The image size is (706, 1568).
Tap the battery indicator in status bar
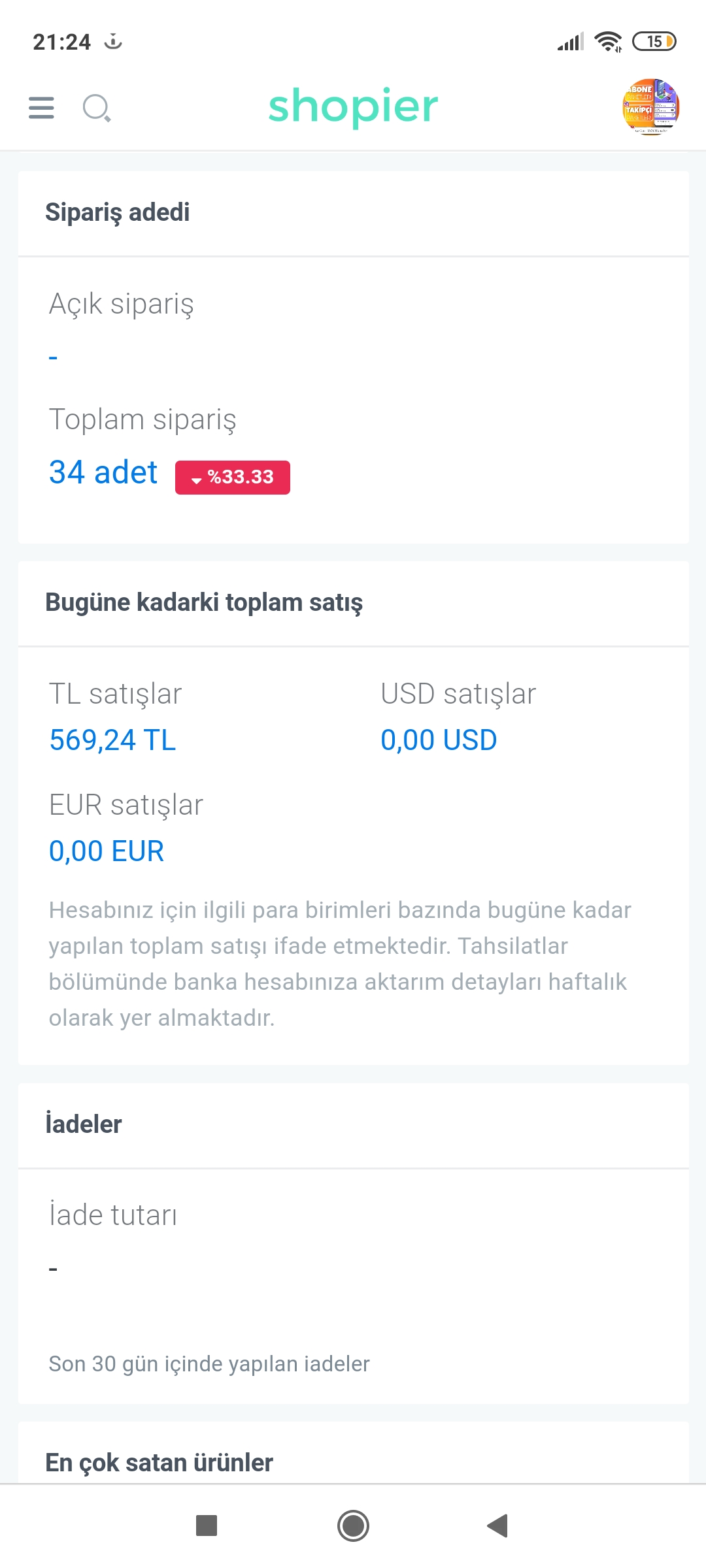tap(654, 42)
